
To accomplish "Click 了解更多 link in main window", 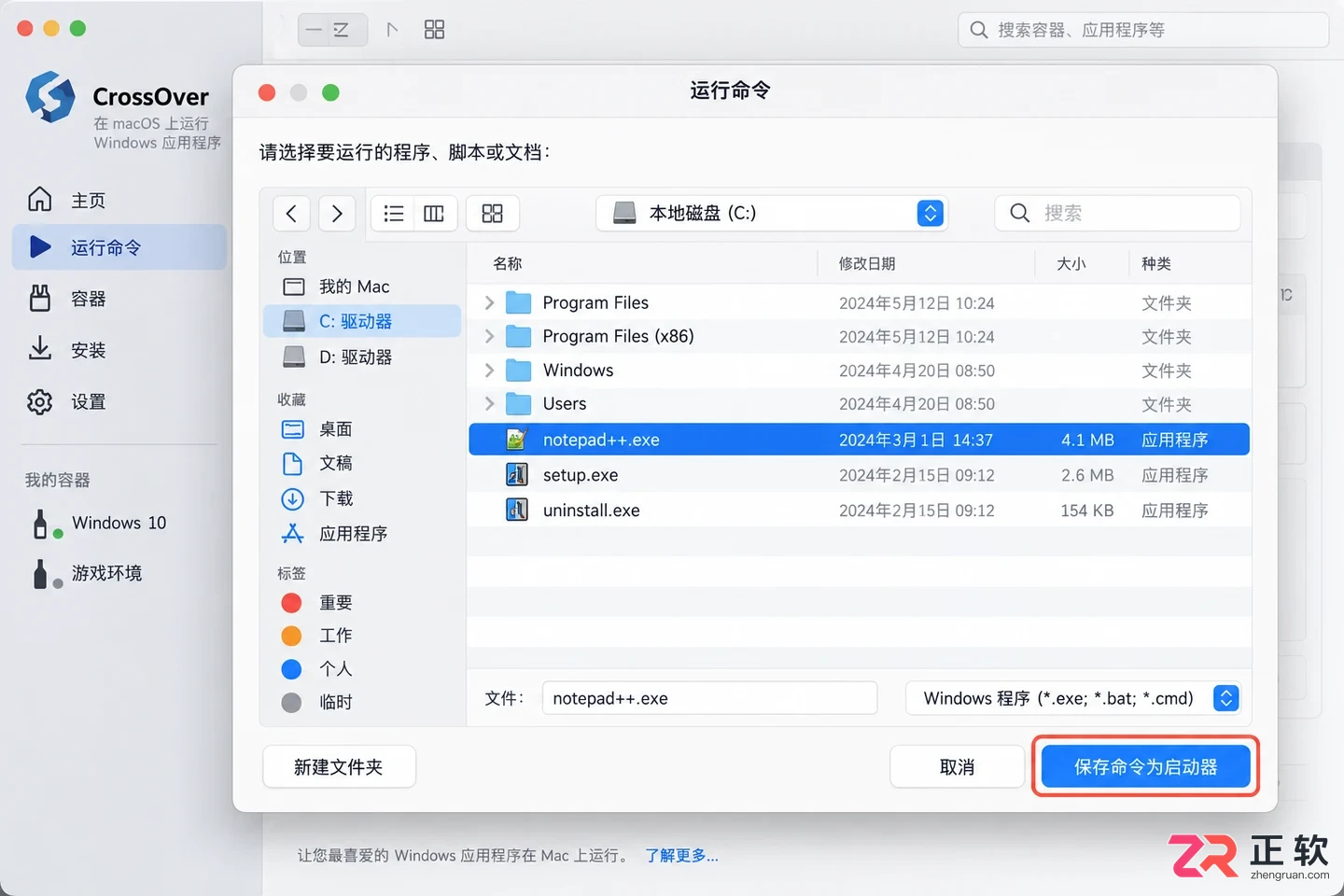I will 681,856.
